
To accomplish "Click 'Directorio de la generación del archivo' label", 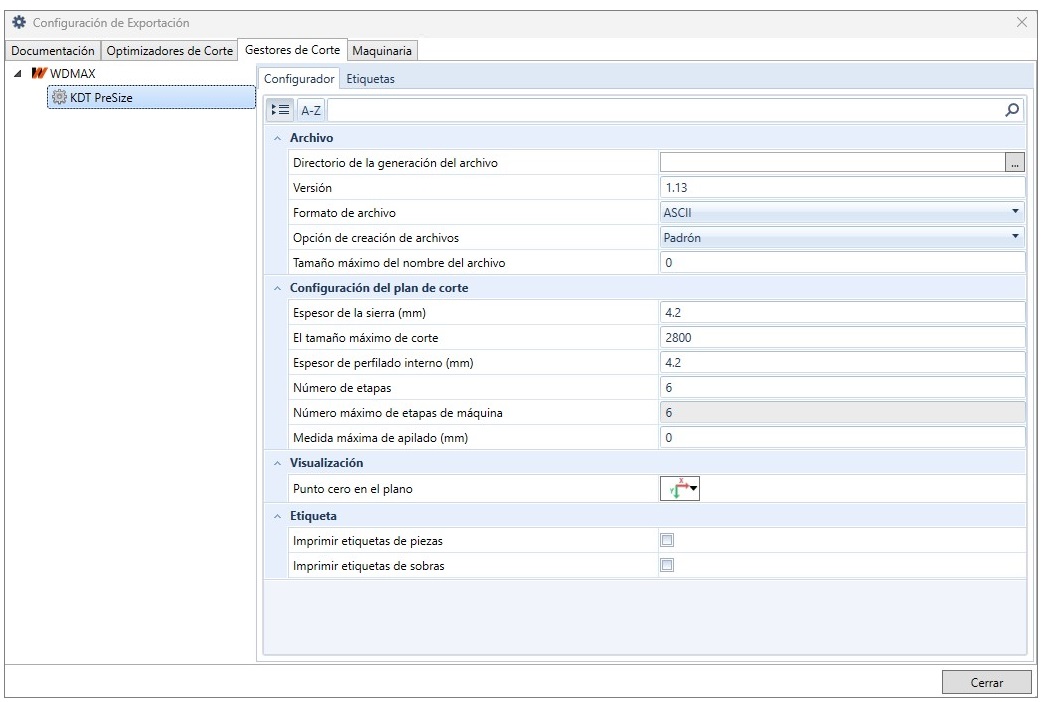I will (x=395, y=163).
